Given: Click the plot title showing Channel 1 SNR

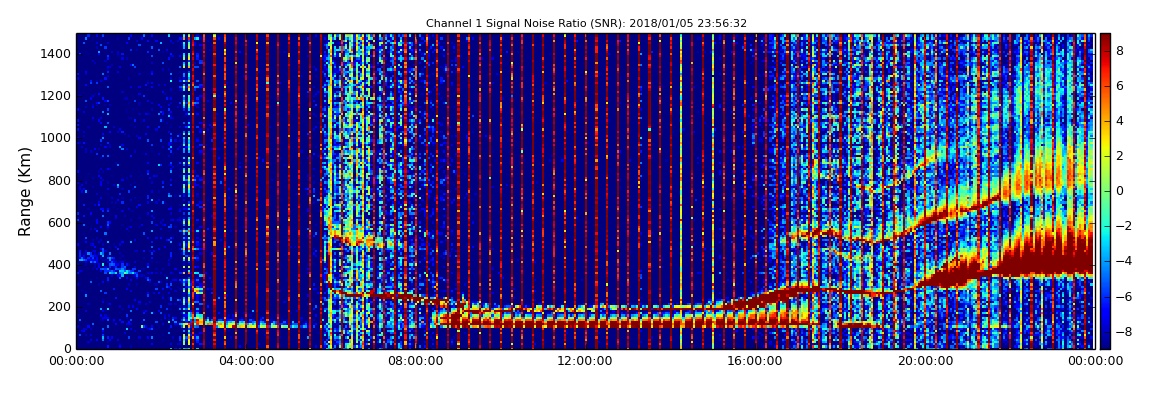Looking at the screenshot, I should [x=586, y=23].
